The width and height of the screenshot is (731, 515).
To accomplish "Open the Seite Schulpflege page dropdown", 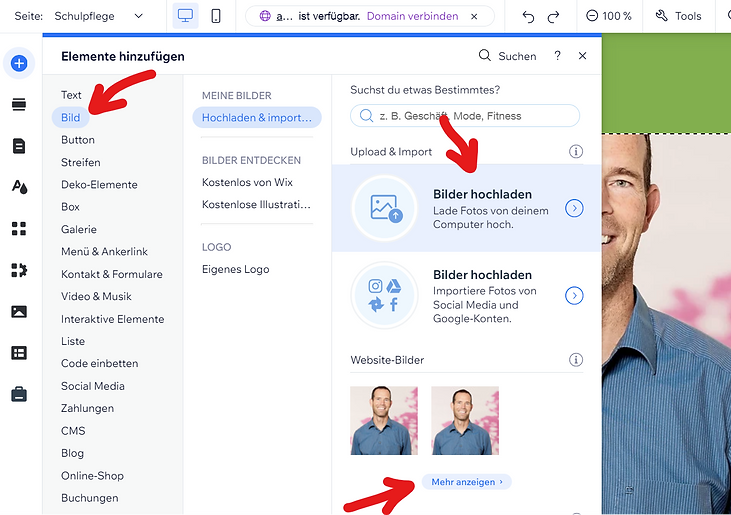I will tap(98, 16).
